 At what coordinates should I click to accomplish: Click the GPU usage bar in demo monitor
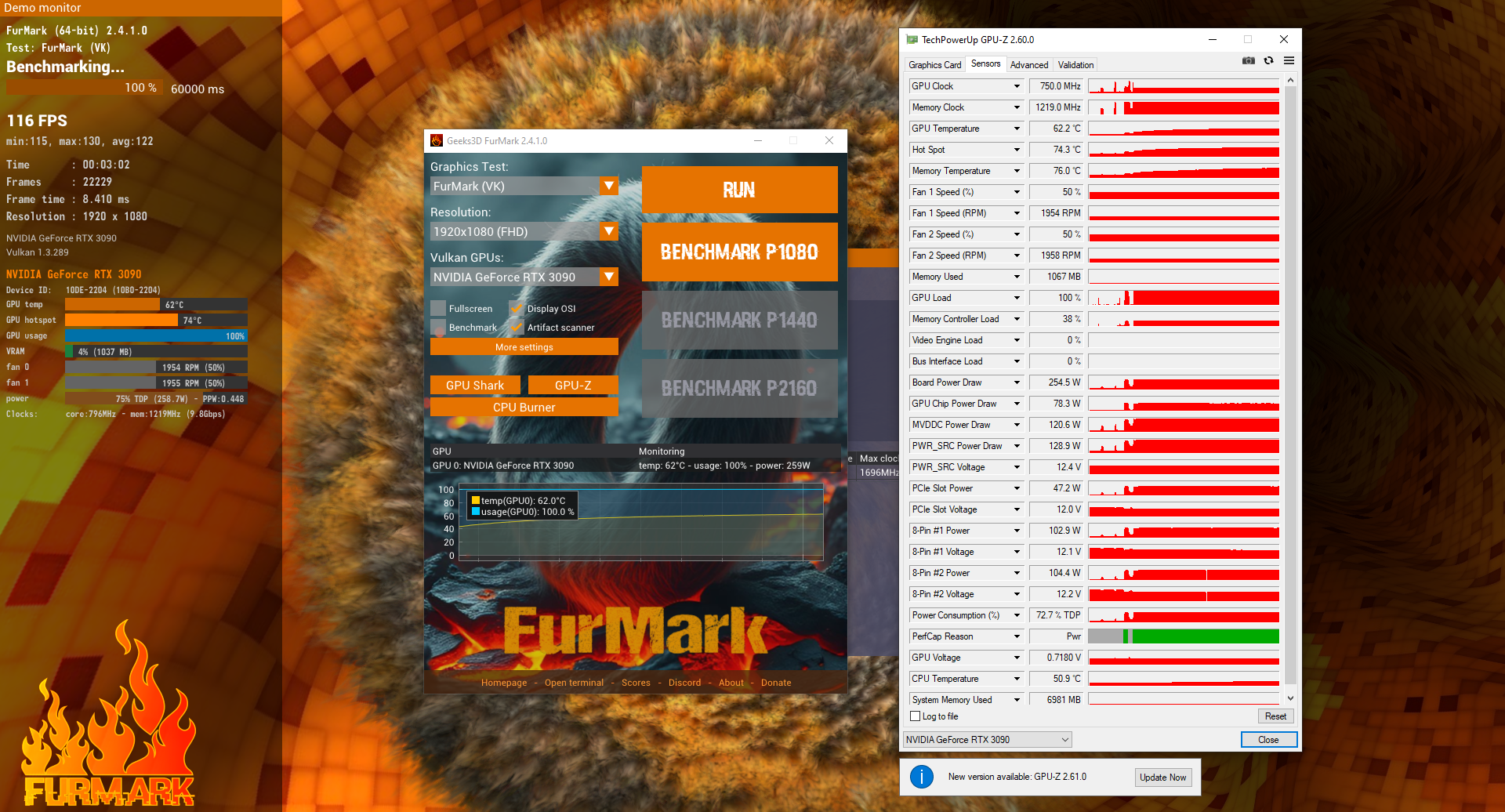pos(156,336)
